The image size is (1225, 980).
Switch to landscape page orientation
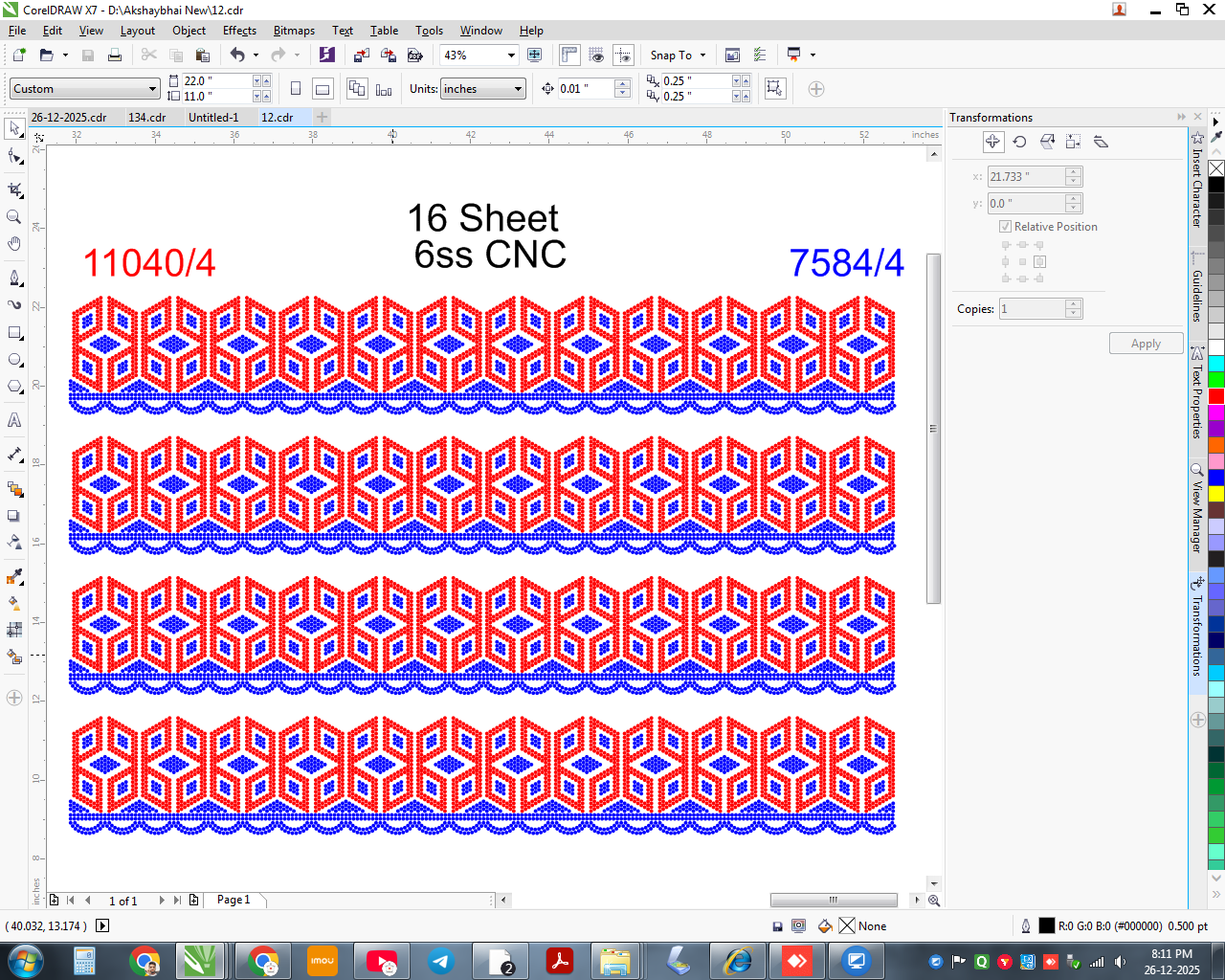[323, 89]
